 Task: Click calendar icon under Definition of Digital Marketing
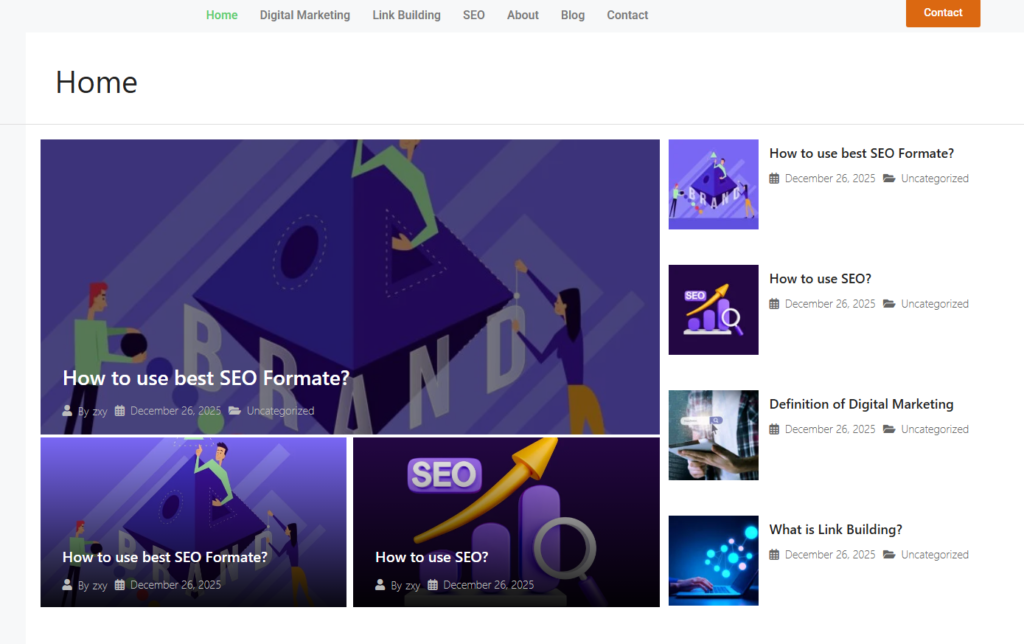pyautogui.click(x=774, y=430)
